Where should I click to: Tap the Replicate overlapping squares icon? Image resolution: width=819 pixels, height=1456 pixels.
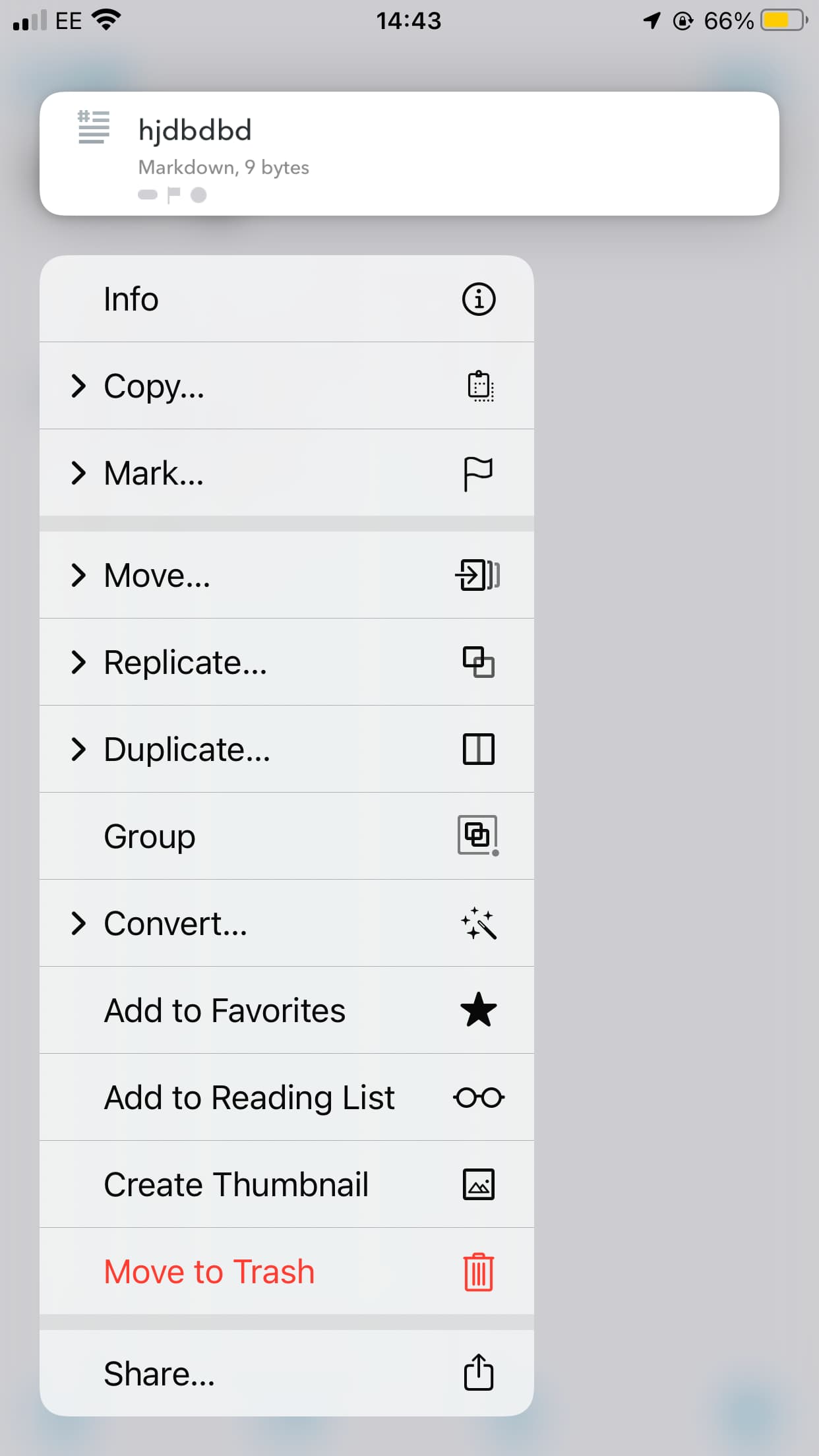[x=478, y=662]
